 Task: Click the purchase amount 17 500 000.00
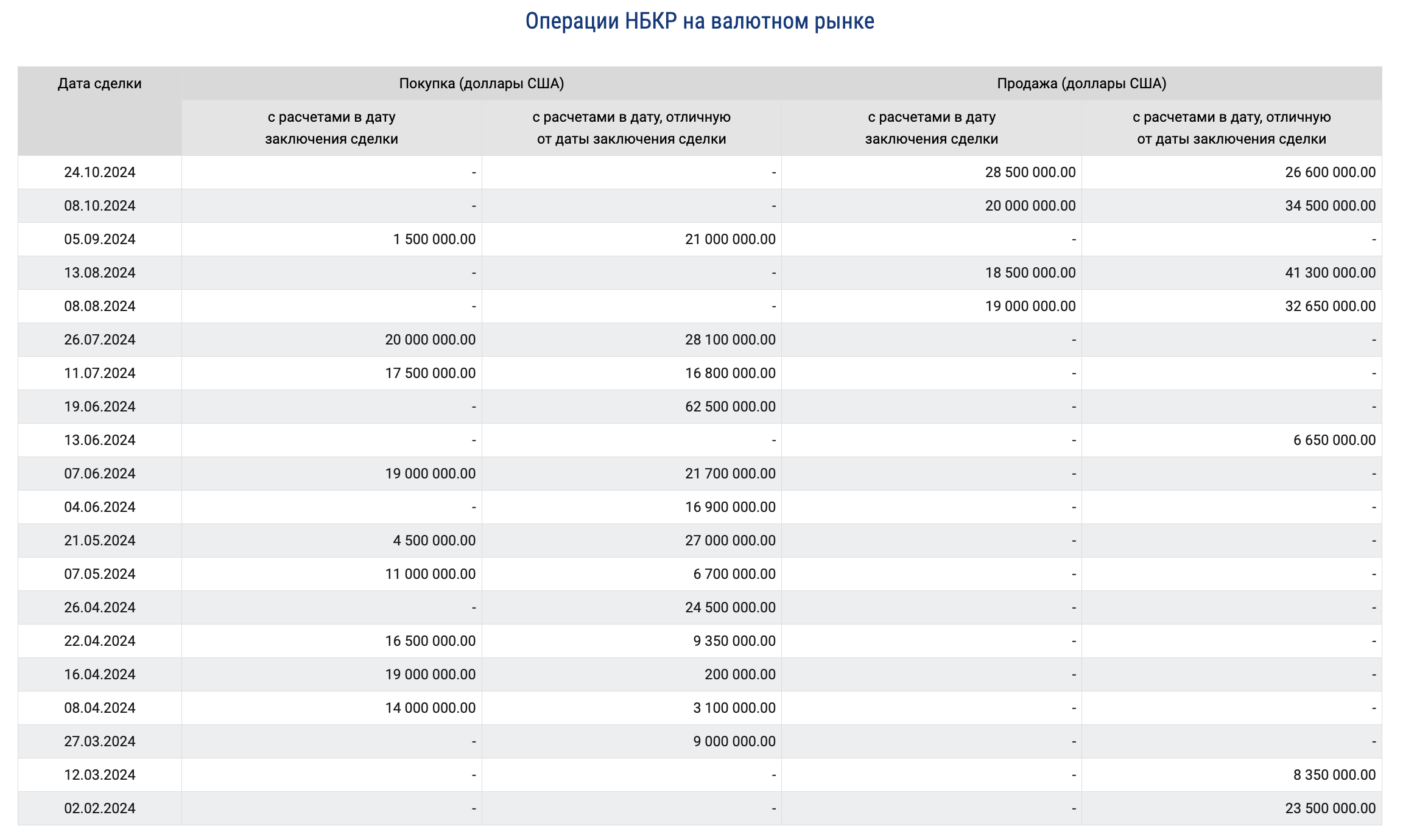pyautogui.click(x=430, y=373)
